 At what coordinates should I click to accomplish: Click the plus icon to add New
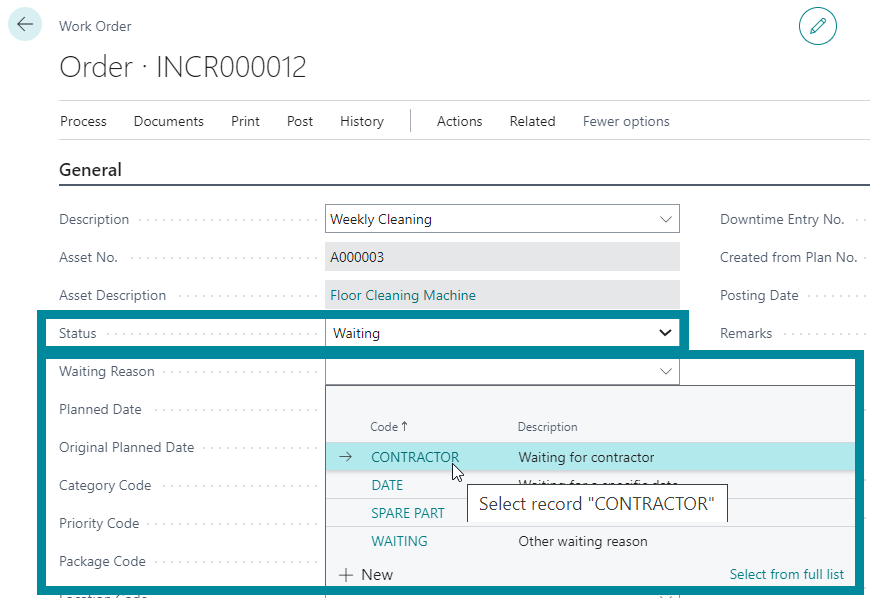(x=346, y=575)
